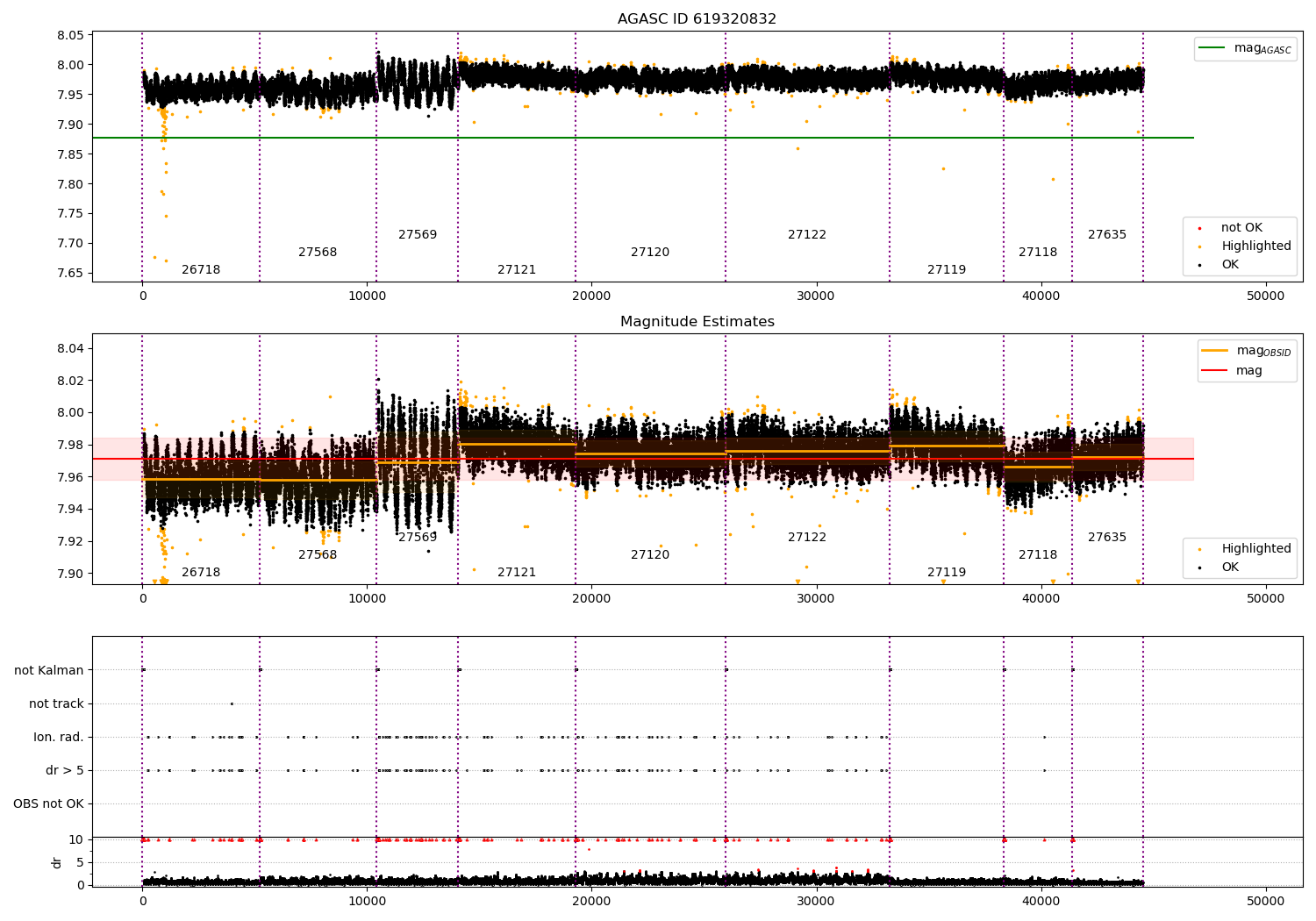Click the 50000 x-axis tick in top plot

(1266, 296)
